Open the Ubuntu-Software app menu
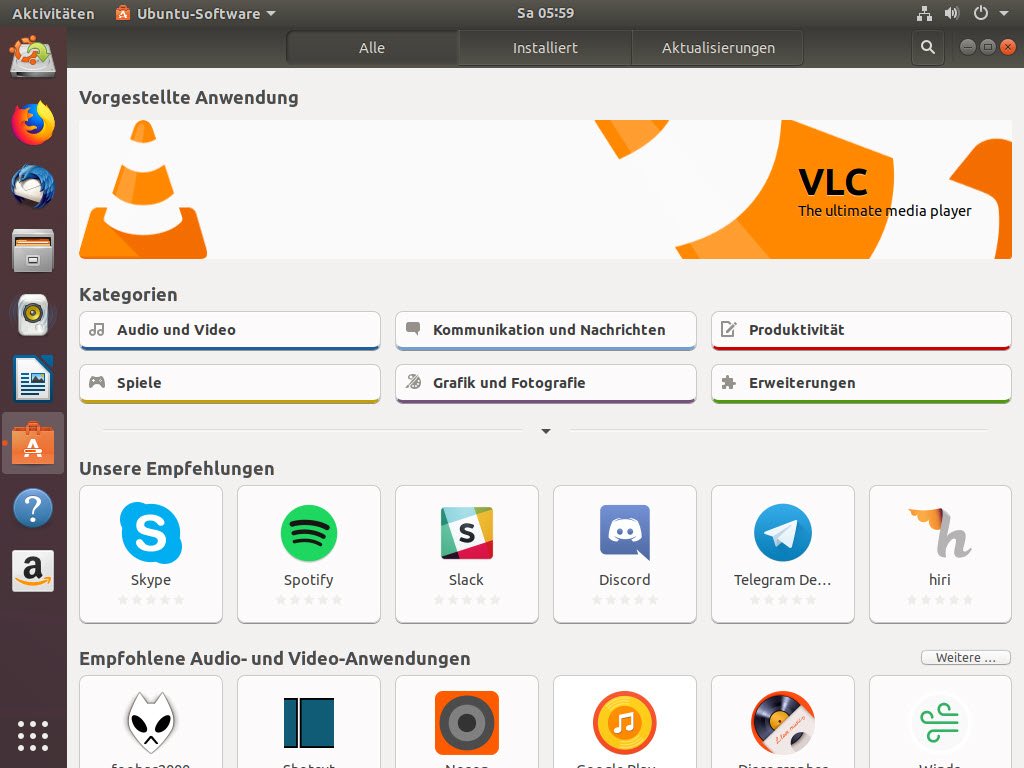Viewport: 1024px width, 768px height. [195, 13]
